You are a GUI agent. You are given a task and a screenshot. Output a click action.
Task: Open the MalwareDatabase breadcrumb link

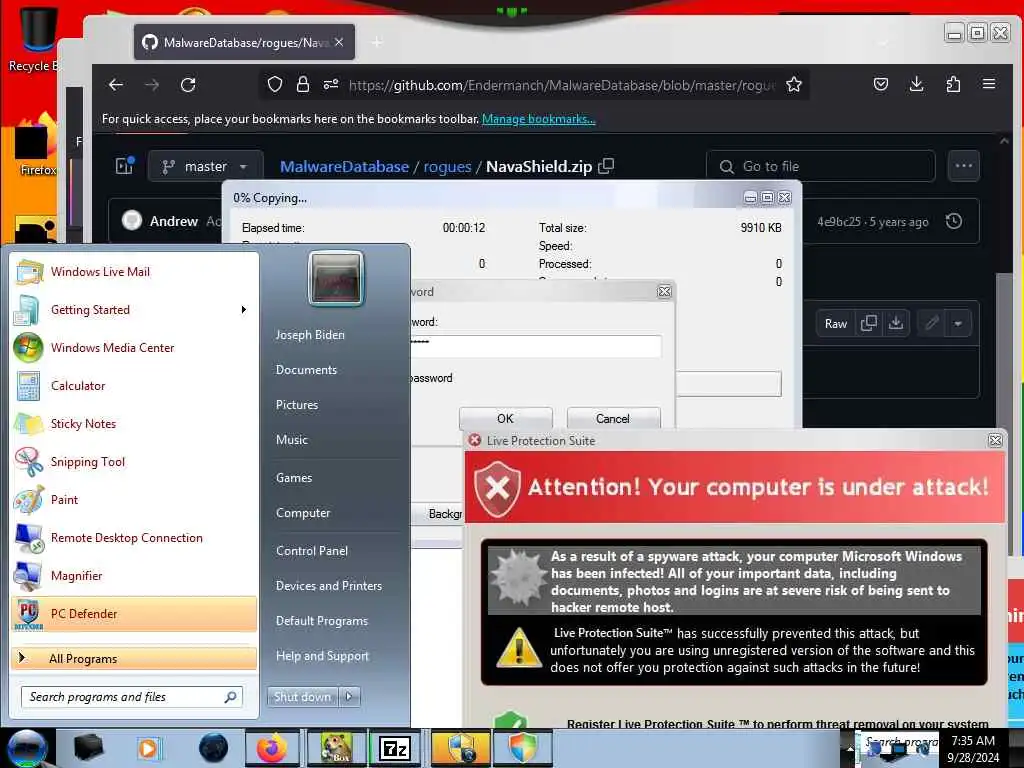pos(344,167)
